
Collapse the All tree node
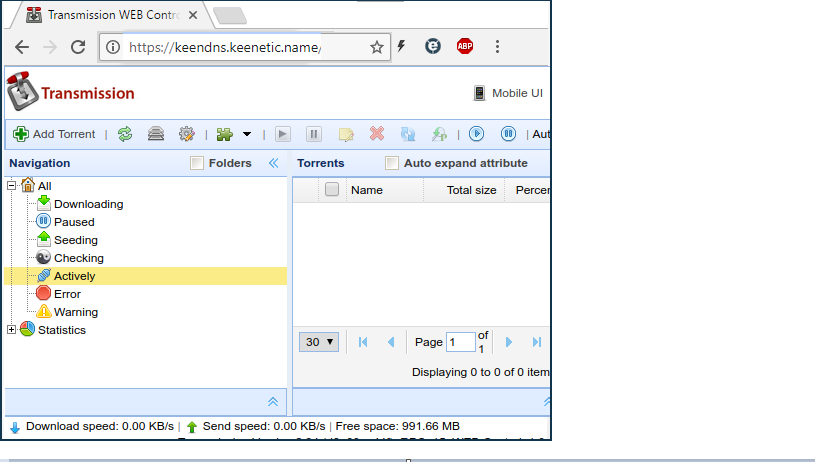coord(11,186)
